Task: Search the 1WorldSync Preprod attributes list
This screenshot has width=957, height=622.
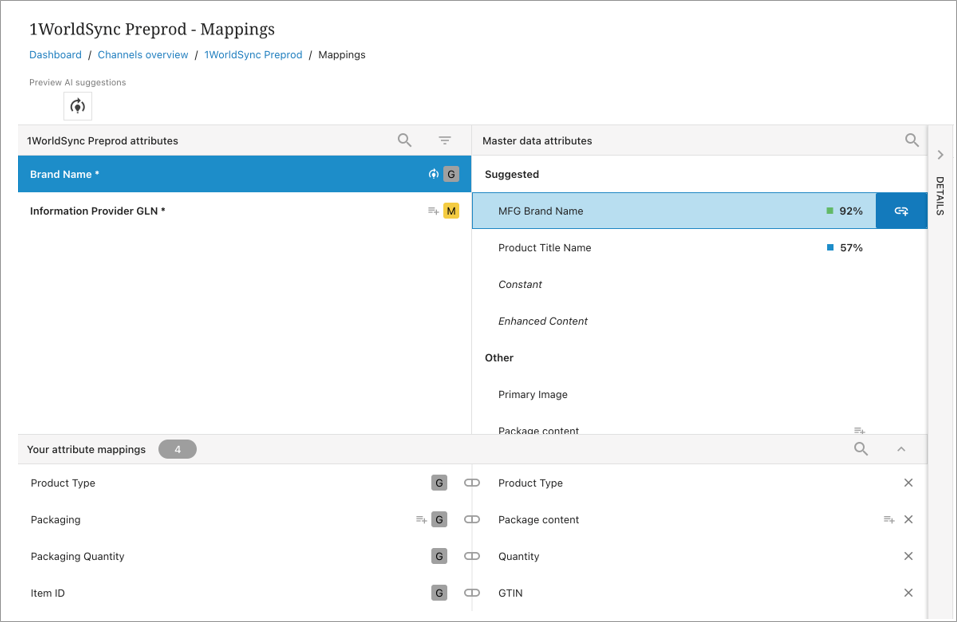Action: click(404, 141)
